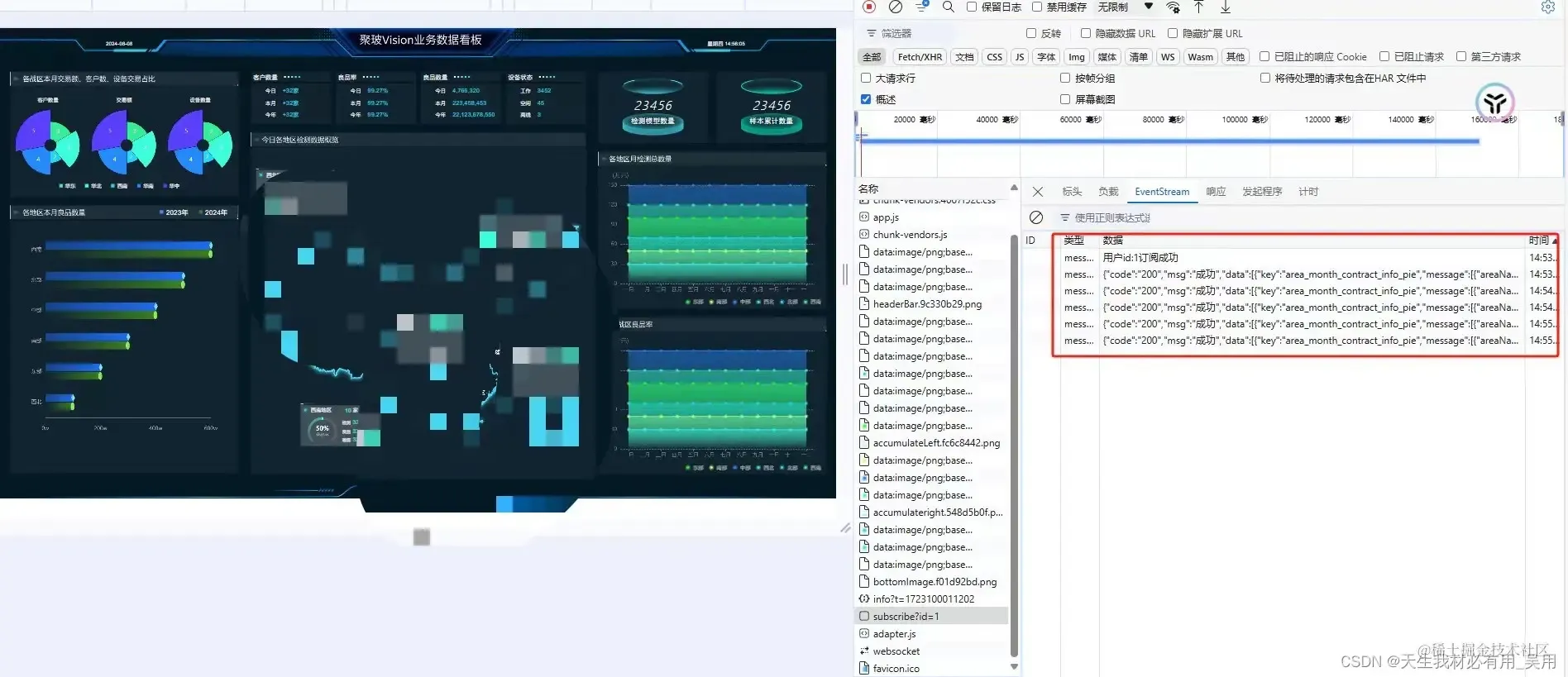Image resolution: width=1568 pixels, height=677 pixels.
Task: Open the 无限制 throttling dropdown
Action: 1125,7
